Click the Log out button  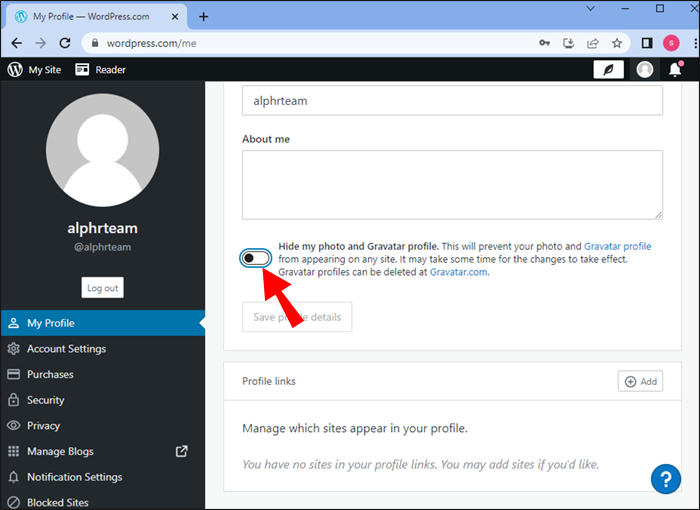click(103, 288)
